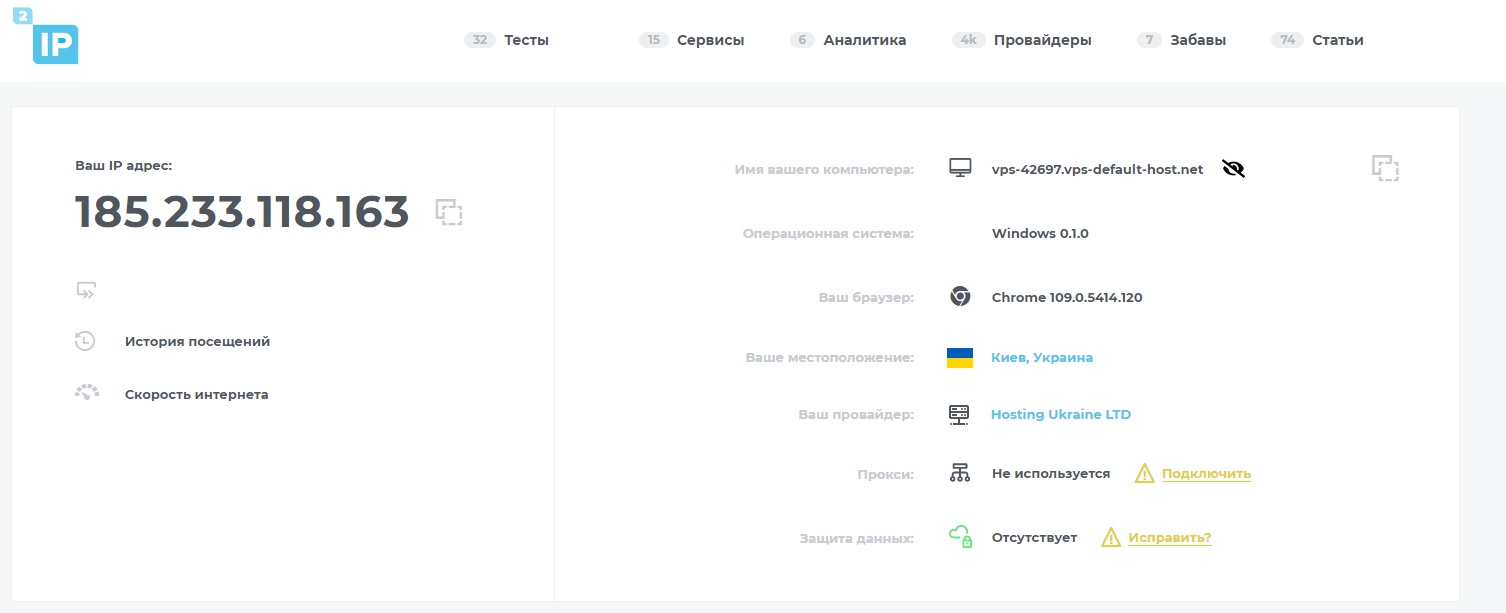Viewport: 1506px width, 613px height.
Task: Click the 2IP site logo
Action: pyautogui.click(x=47, y=40)
